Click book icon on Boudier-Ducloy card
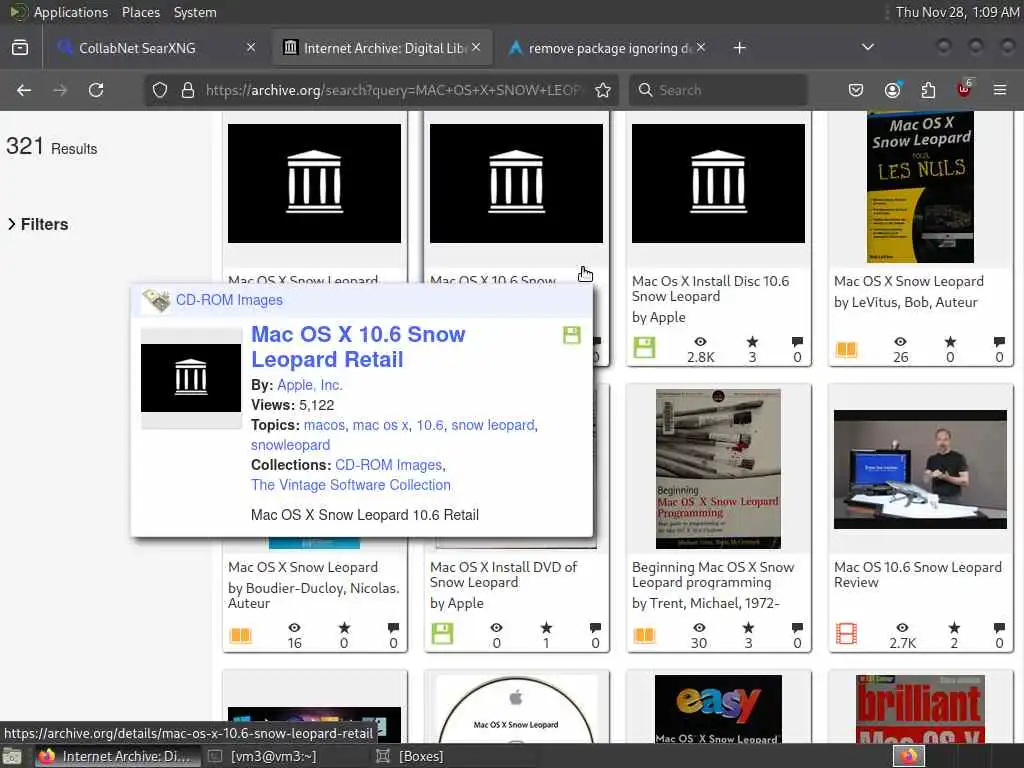Viewport: 1024px width, 768px height. [x=240, y=635]
